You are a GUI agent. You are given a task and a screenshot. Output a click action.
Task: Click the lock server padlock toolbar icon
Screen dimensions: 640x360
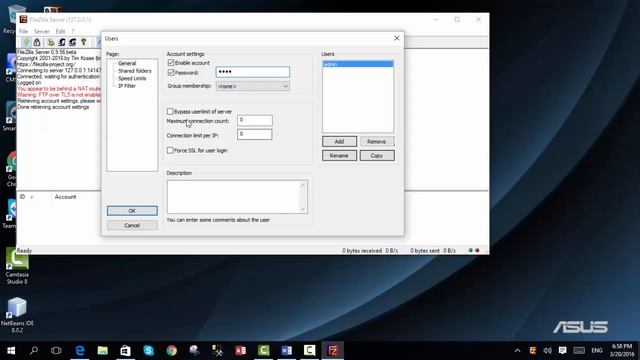37,42
